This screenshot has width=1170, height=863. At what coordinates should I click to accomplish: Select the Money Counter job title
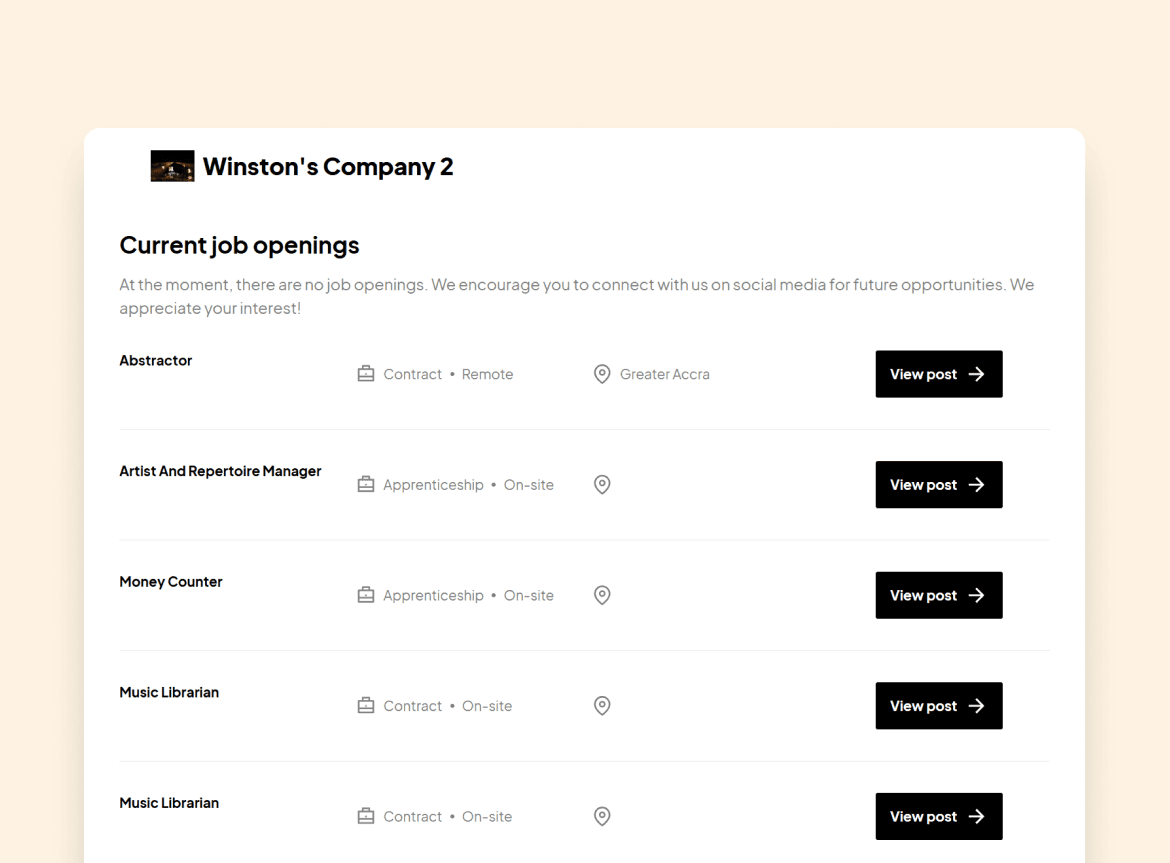click(x=171, y=581)
